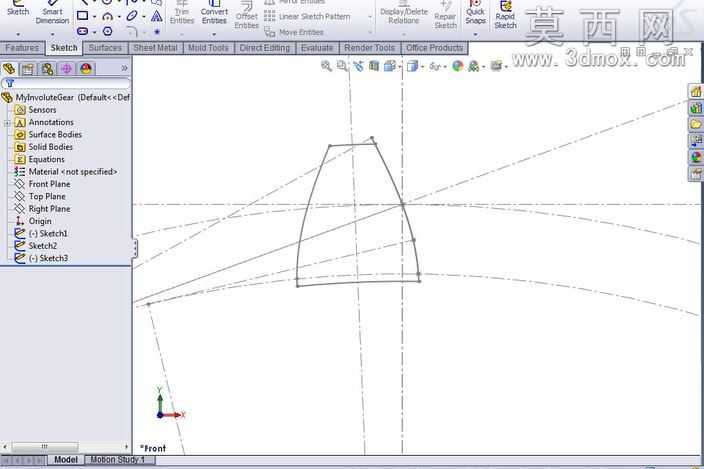The height and width of the screenshot is (469, 704).
Task: Open Display/Delete Relations
Action: pyautogui.click(x=404, y=13)
